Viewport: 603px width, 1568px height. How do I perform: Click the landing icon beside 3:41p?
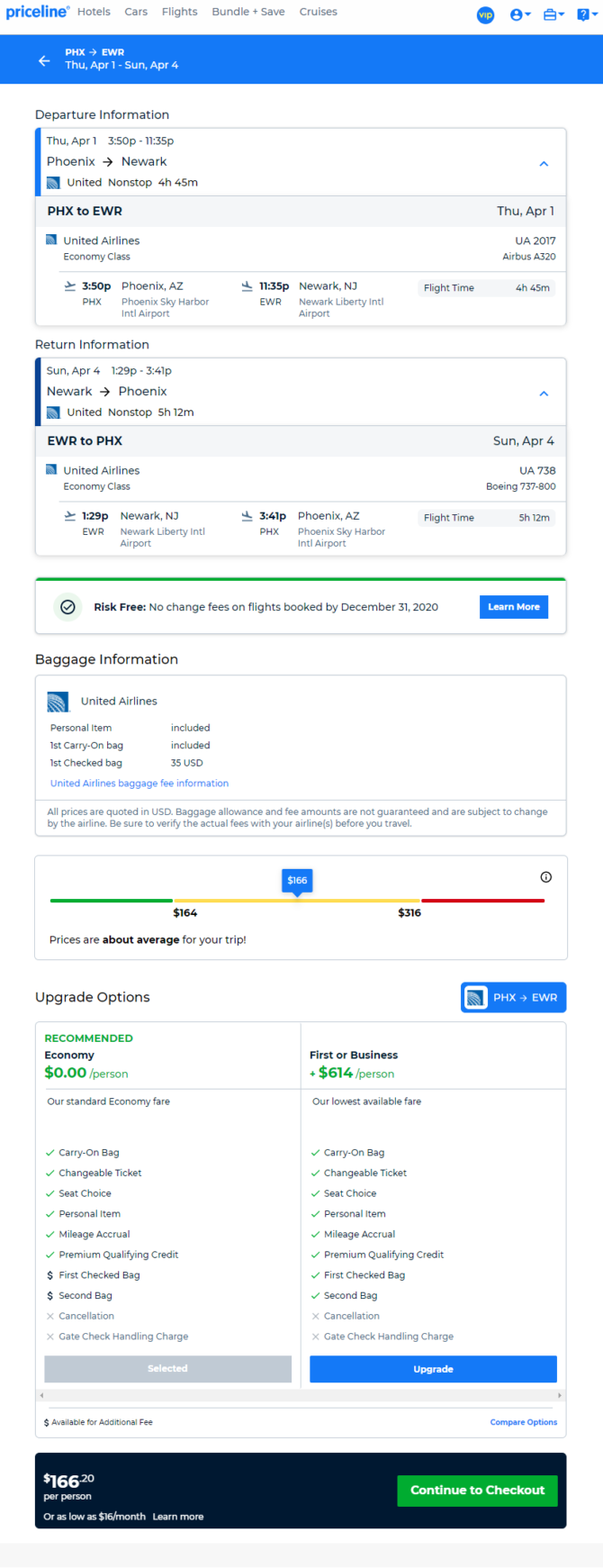point(247,516)
